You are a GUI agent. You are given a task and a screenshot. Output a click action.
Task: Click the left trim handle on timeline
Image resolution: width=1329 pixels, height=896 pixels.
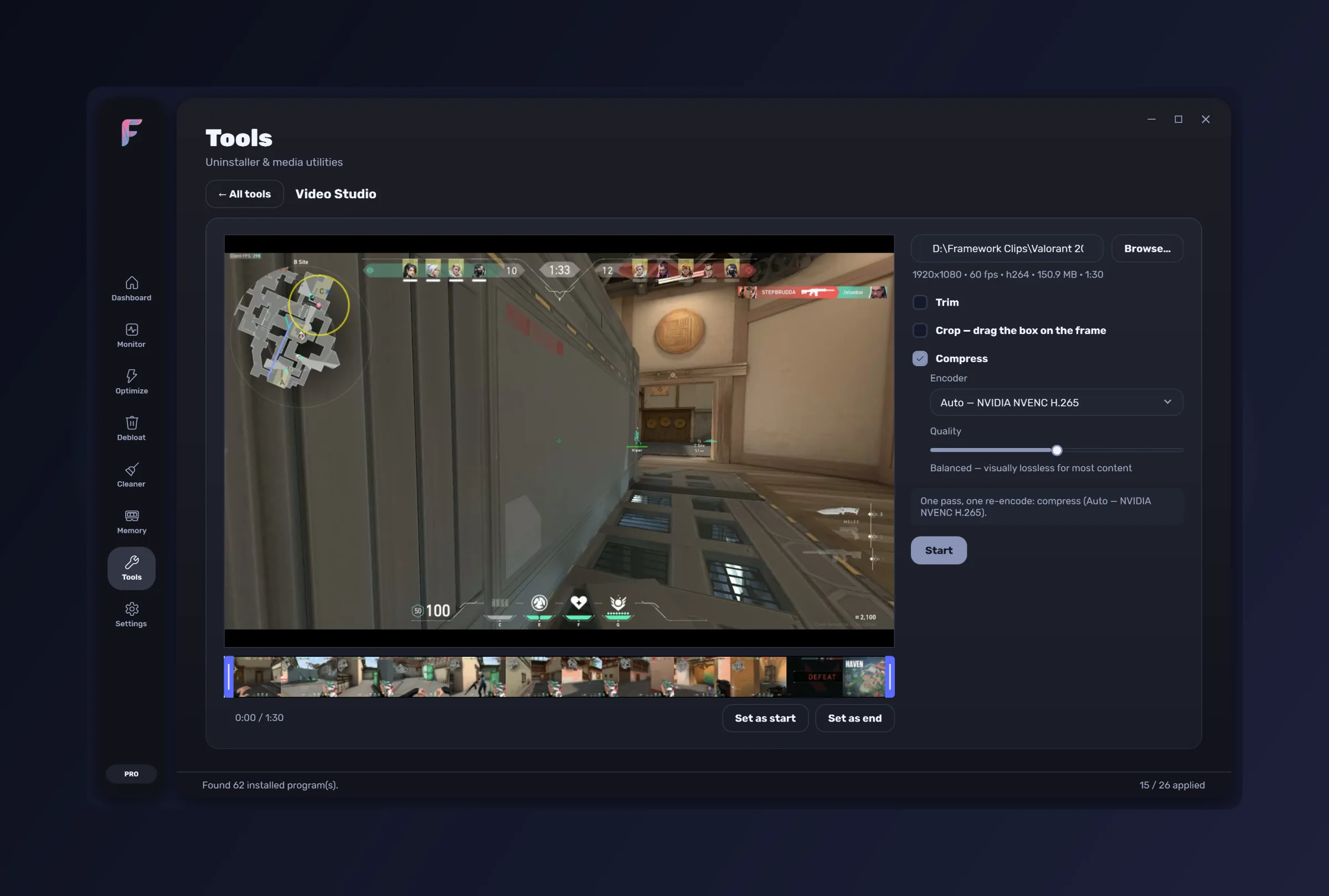(x=229, y=677)
